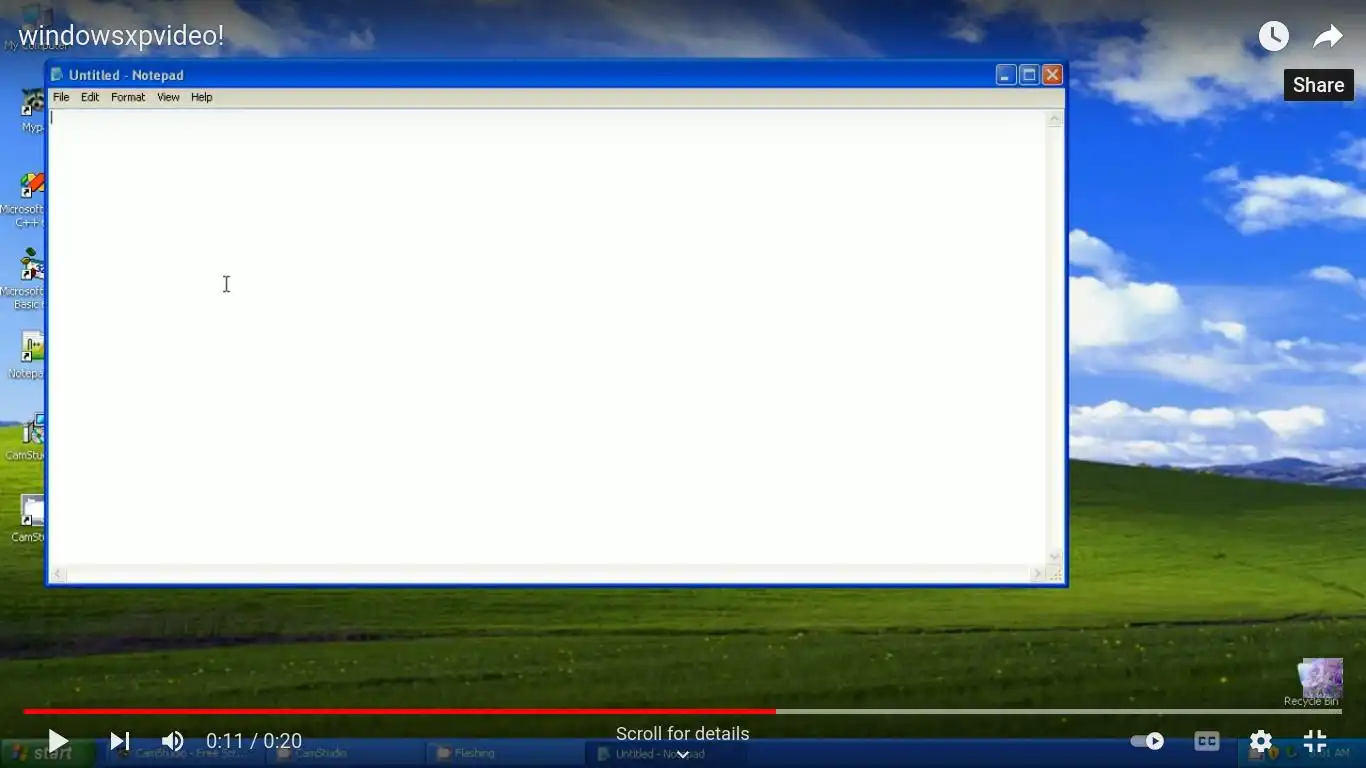Maximize the Untitled - Notepad window
Image resolution: width=1366 pixels, height=768 pixels.
(1029, 75)
